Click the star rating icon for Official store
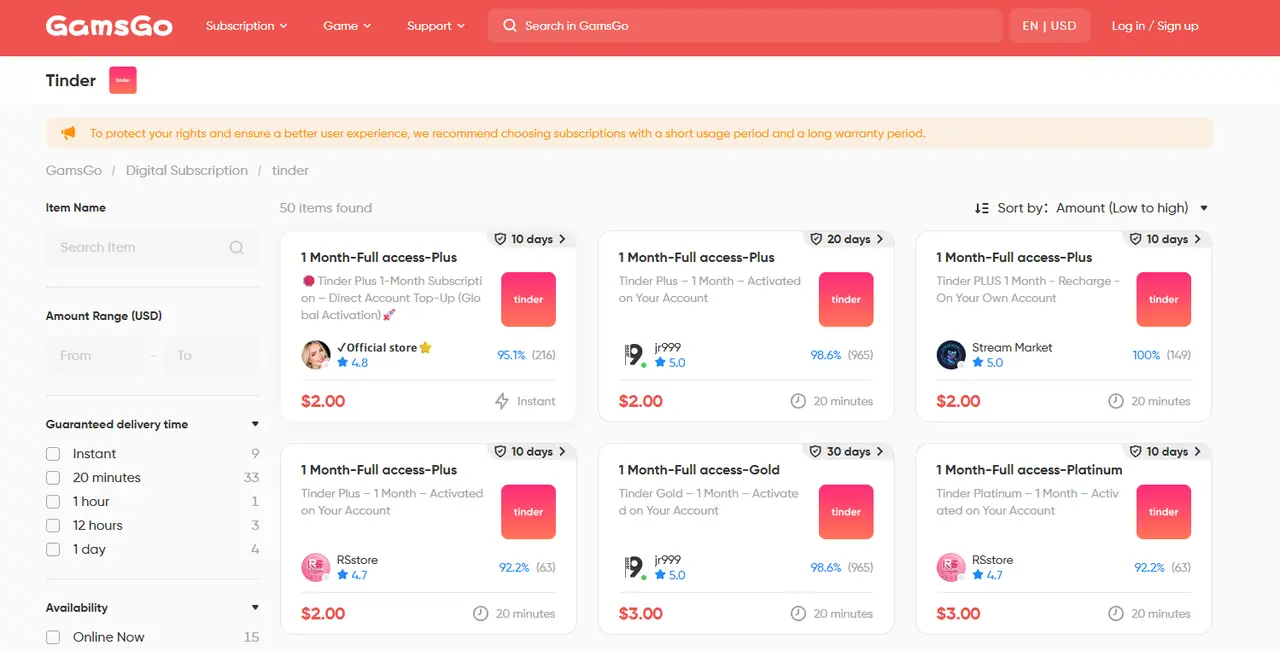 [343, 363]
